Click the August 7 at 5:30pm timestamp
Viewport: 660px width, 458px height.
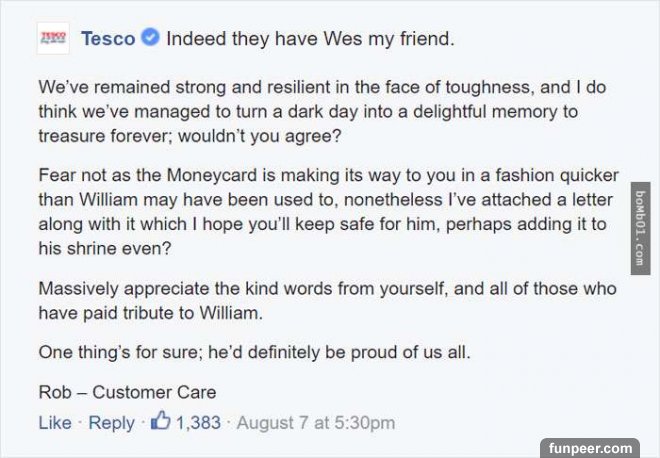pos(316,423)
